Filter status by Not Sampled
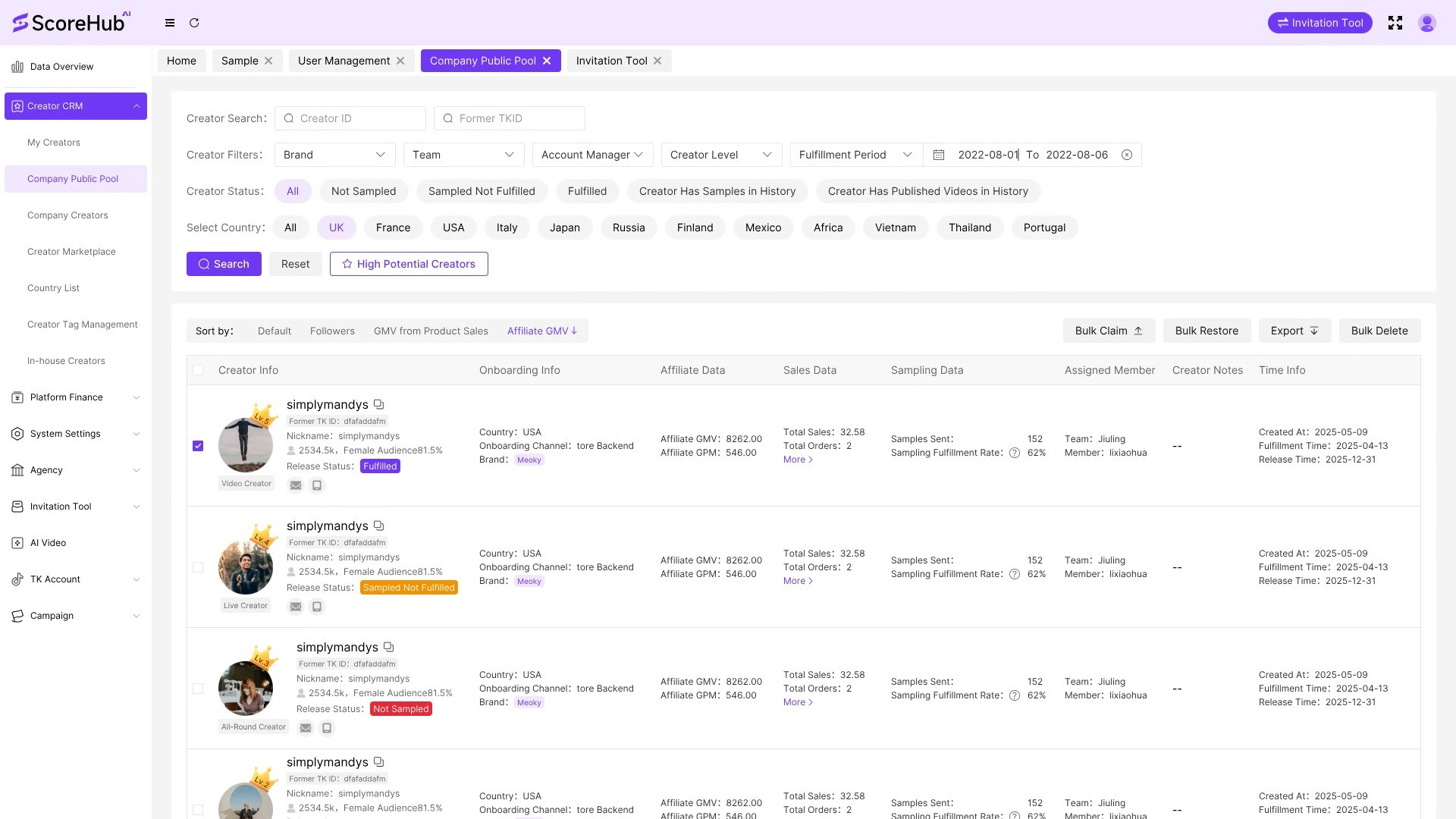 [x=363, y=191]
